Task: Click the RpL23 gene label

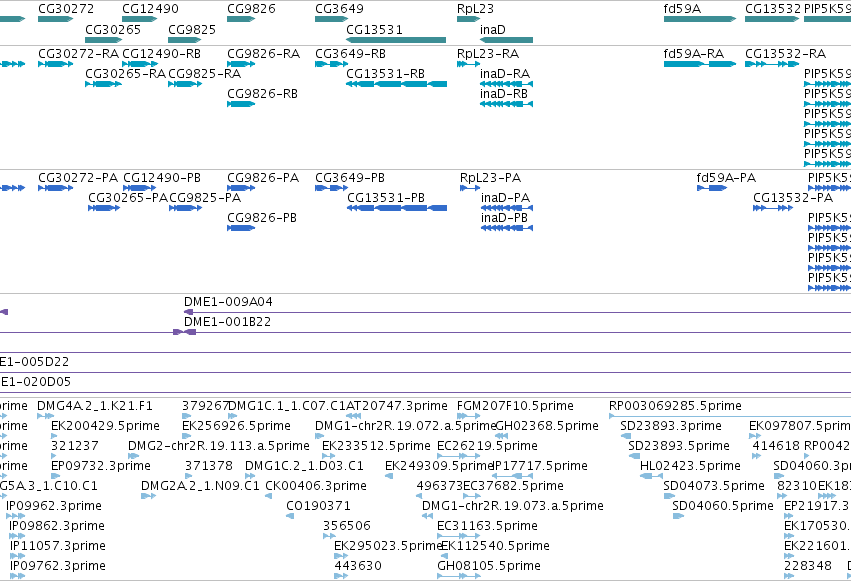Action: click(475, 9)
